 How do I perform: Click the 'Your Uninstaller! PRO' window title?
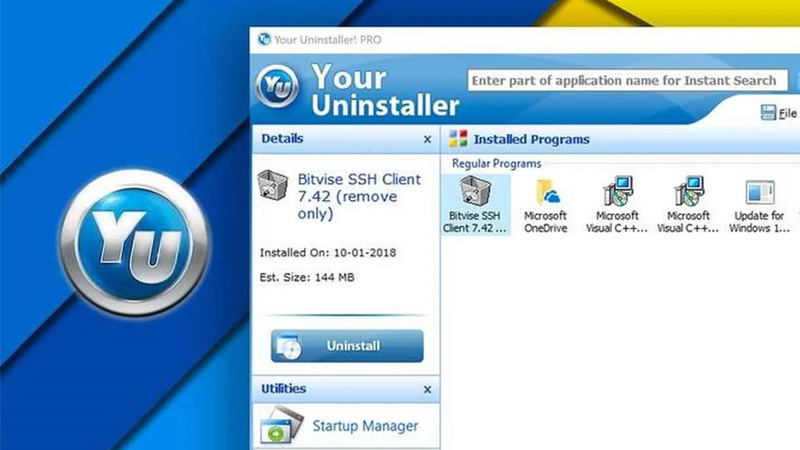(328, 40)
